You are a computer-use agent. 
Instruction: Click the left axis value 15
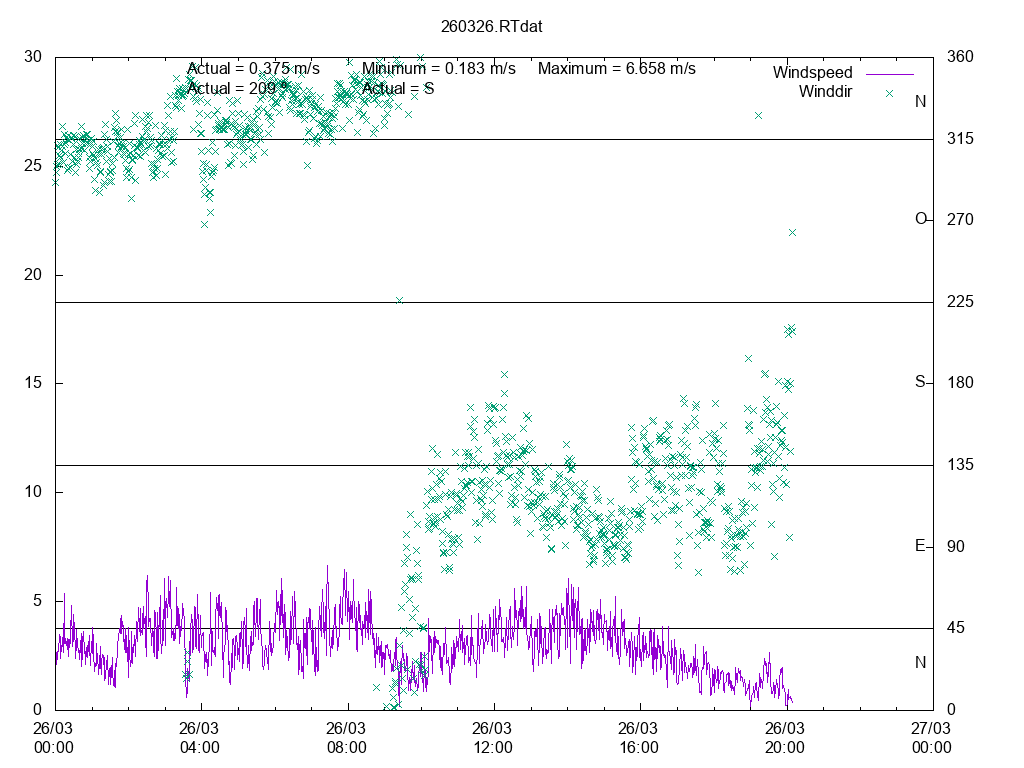(x=33, y=383)
